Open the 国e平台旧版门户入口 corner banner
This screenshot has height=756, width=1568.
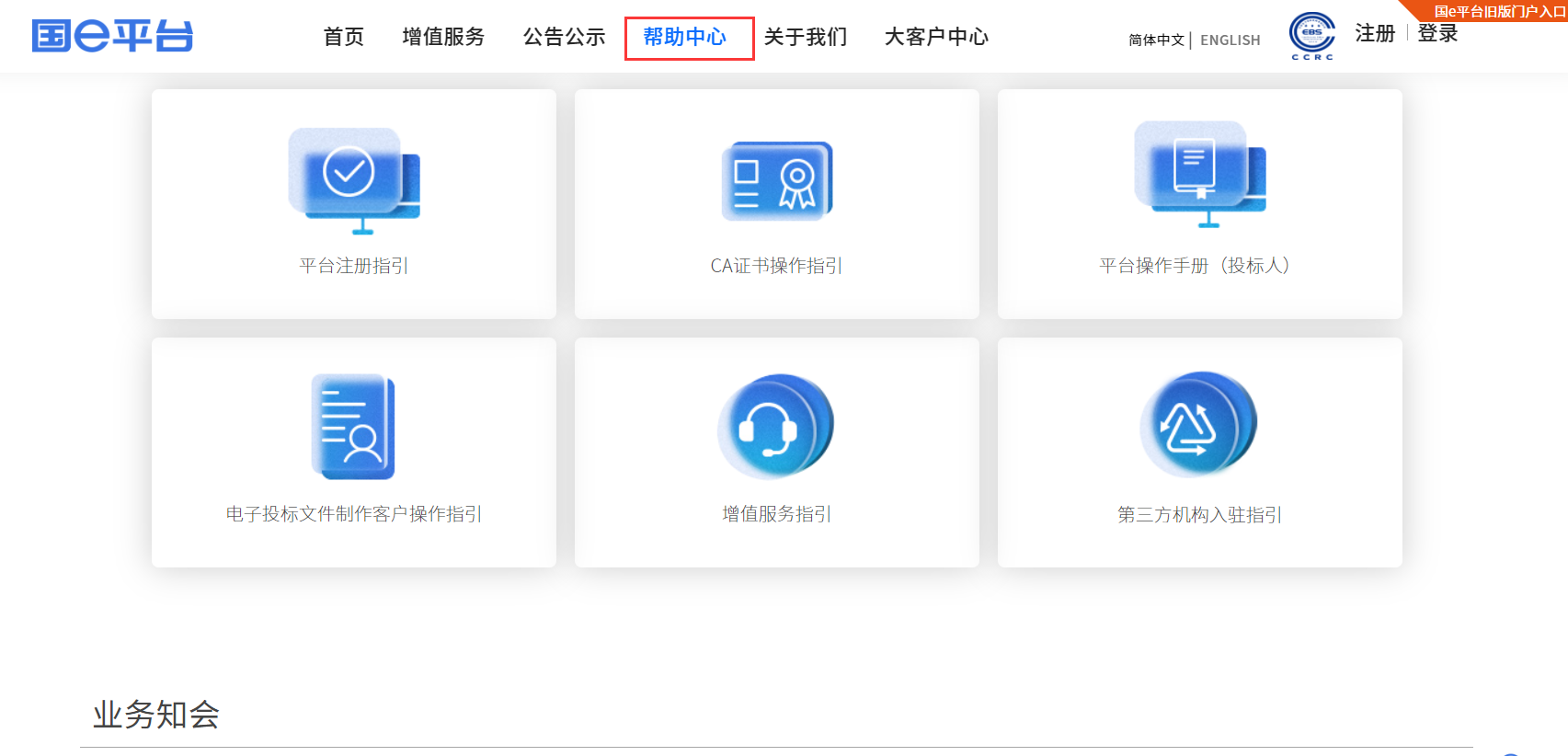(x=1499, y=11)
